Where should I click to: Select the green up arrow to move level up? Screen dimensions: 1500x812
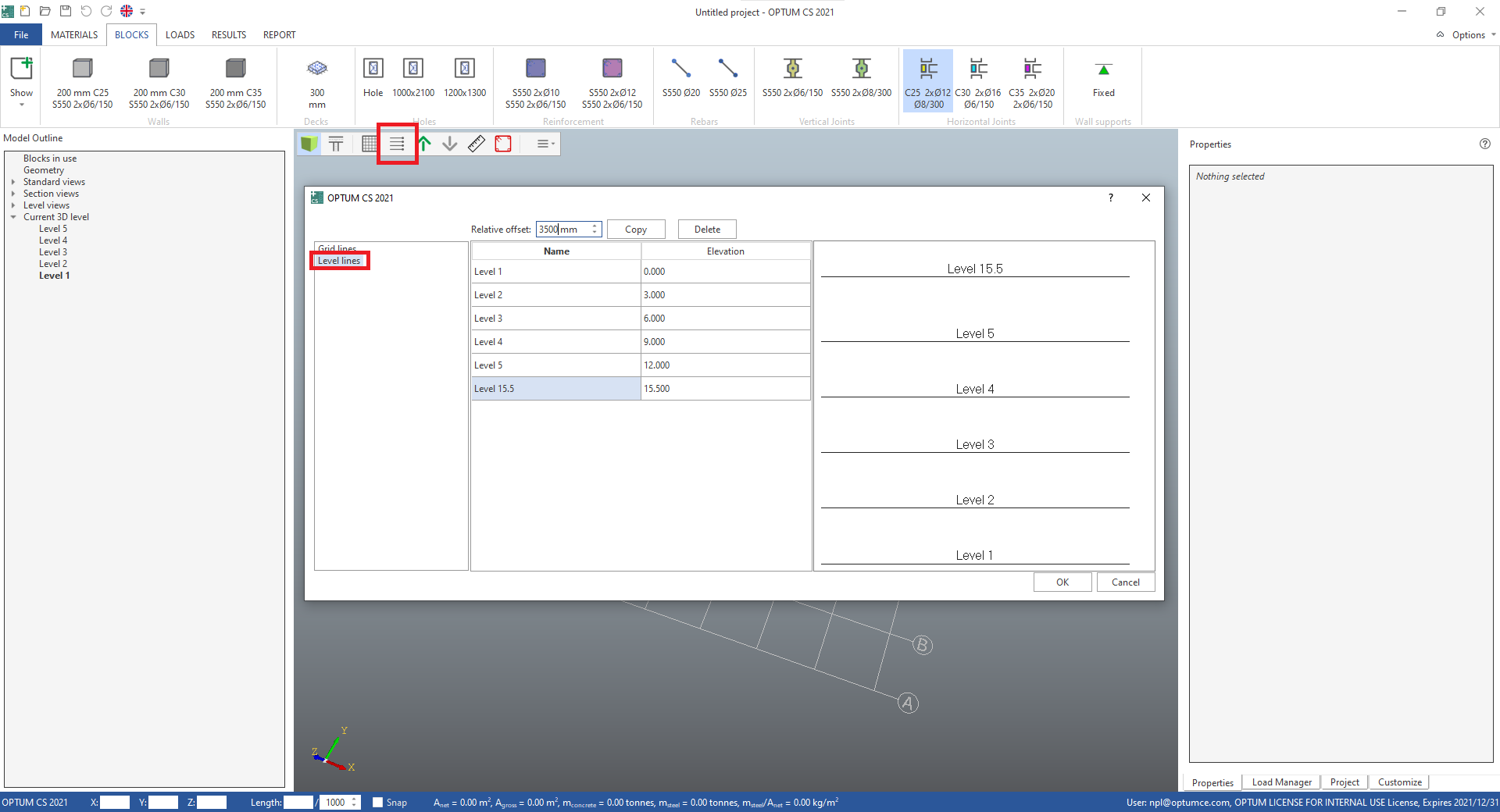tap(424, 144)
